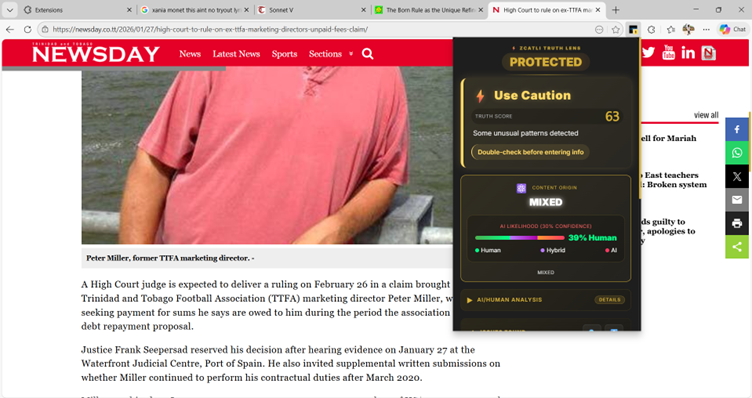Open Newsday's YouTube channel icon
Image resolution: width=752 pixels, height=398 pixels.
point(668,52)
